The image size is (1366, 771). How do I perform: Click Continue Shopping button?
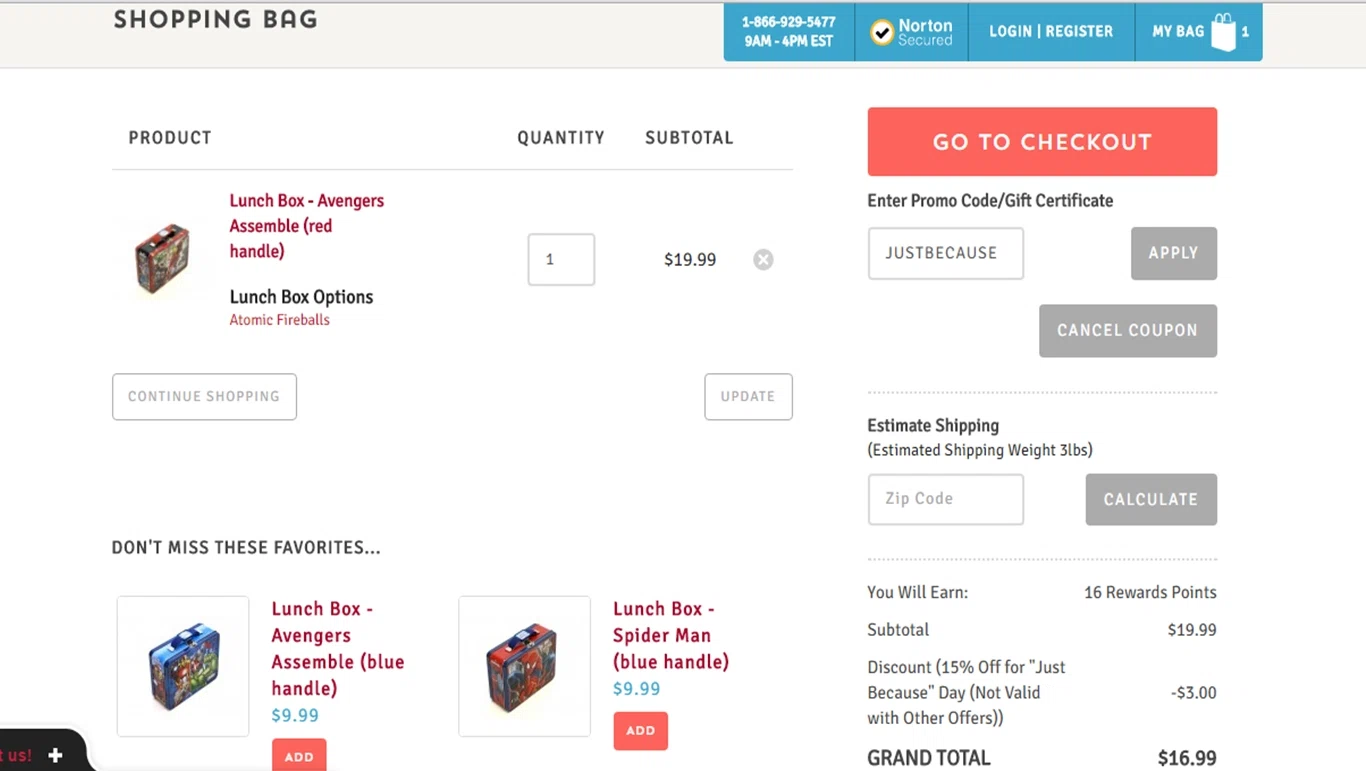204,396
